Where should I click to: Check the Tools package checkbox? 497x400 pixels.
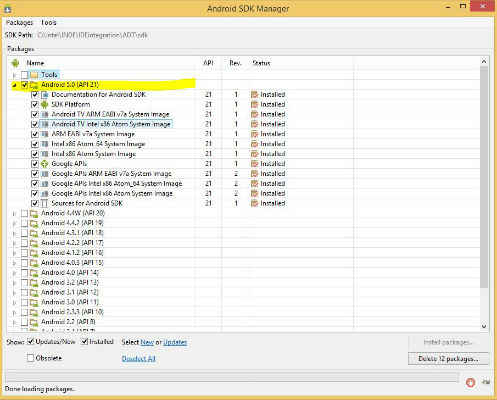[x=24, y=75]
